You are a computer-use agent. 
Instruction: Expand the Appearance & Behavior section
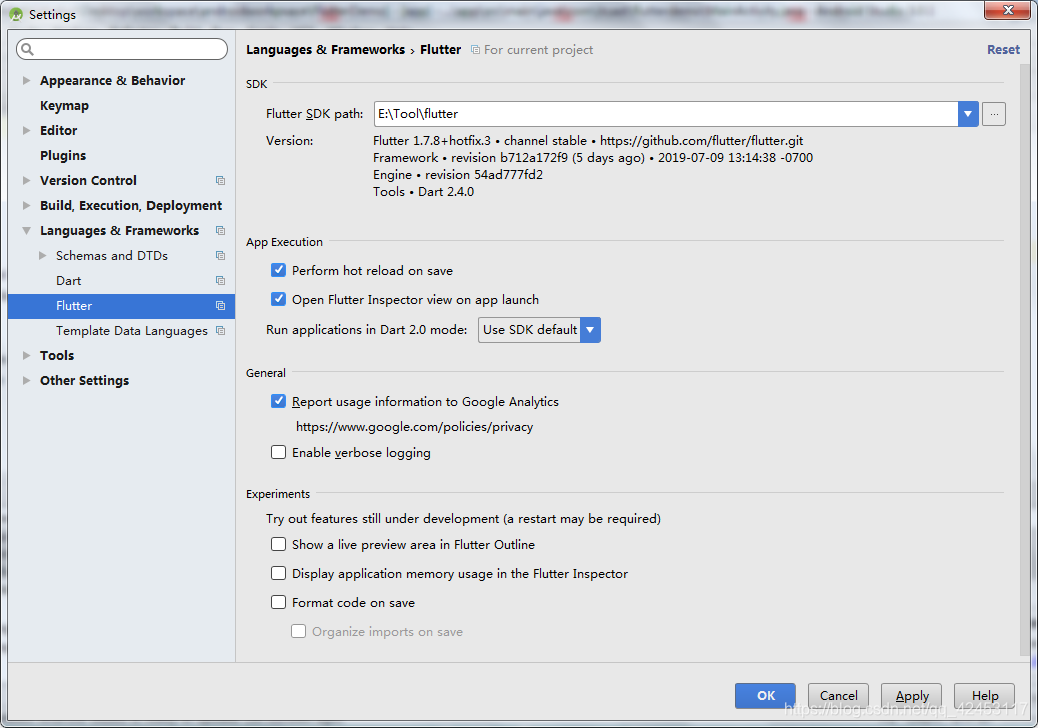[x=27, y=81]
